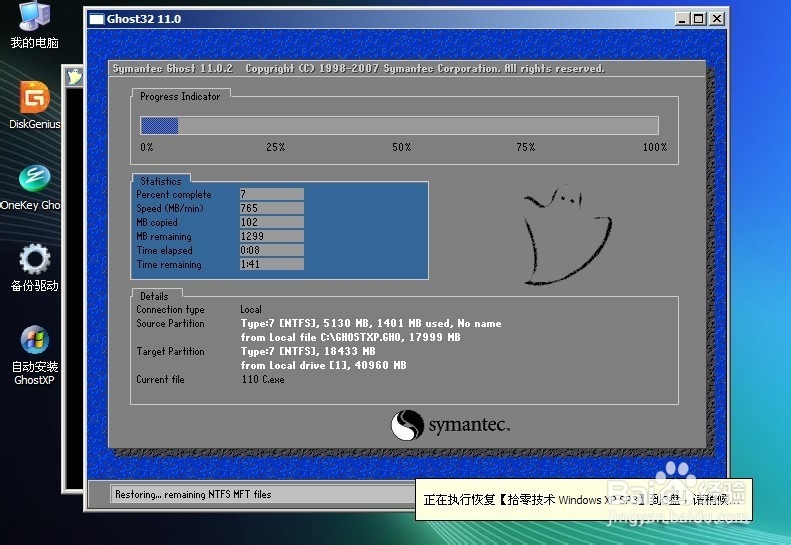Click the Symantec Ghost 11.0.2 copyright header
Viewport: 791px width, 545px height.
pos(358,69)
